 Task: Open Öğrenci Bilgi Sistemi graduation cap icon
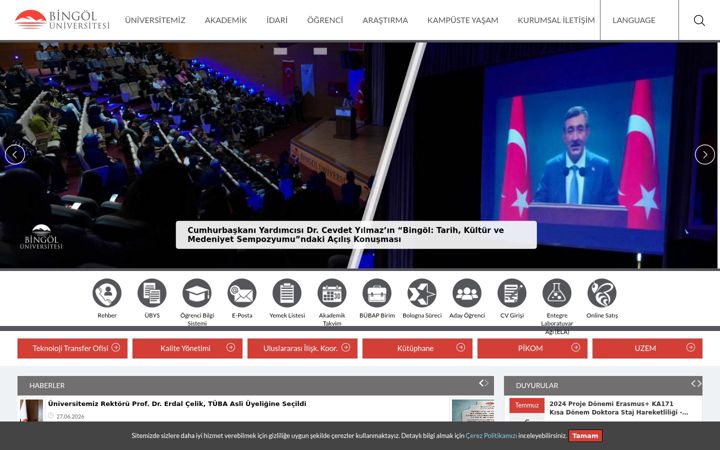pos(197,293)
